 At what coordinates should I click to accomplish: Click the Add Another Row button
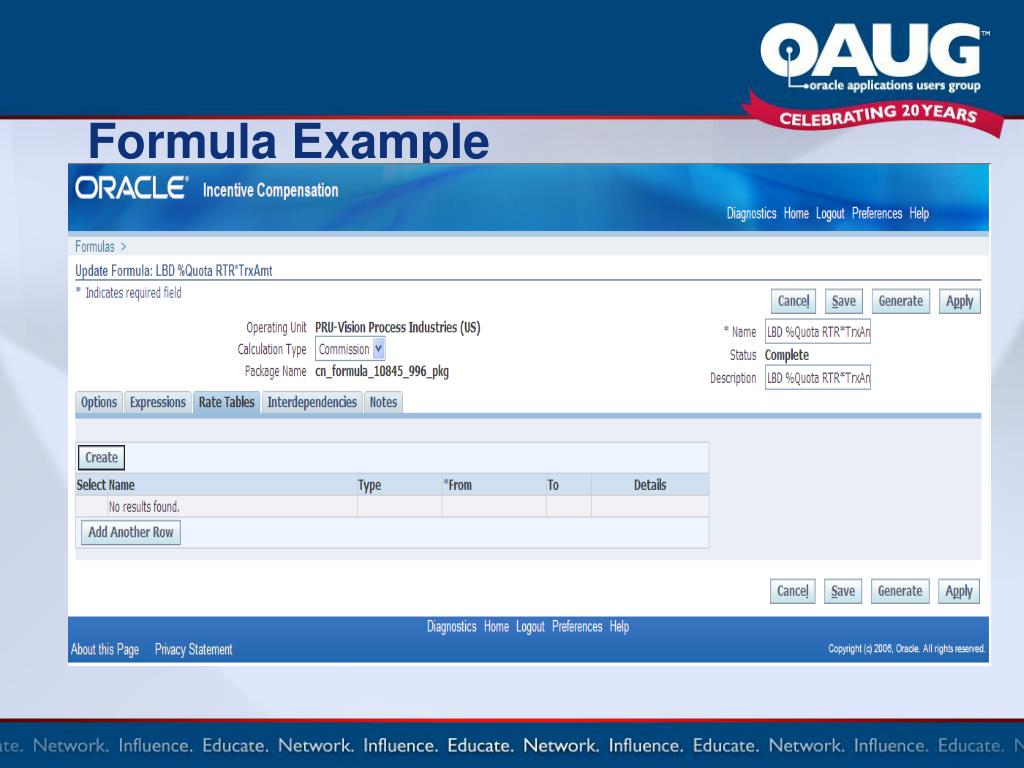point(131,532)
